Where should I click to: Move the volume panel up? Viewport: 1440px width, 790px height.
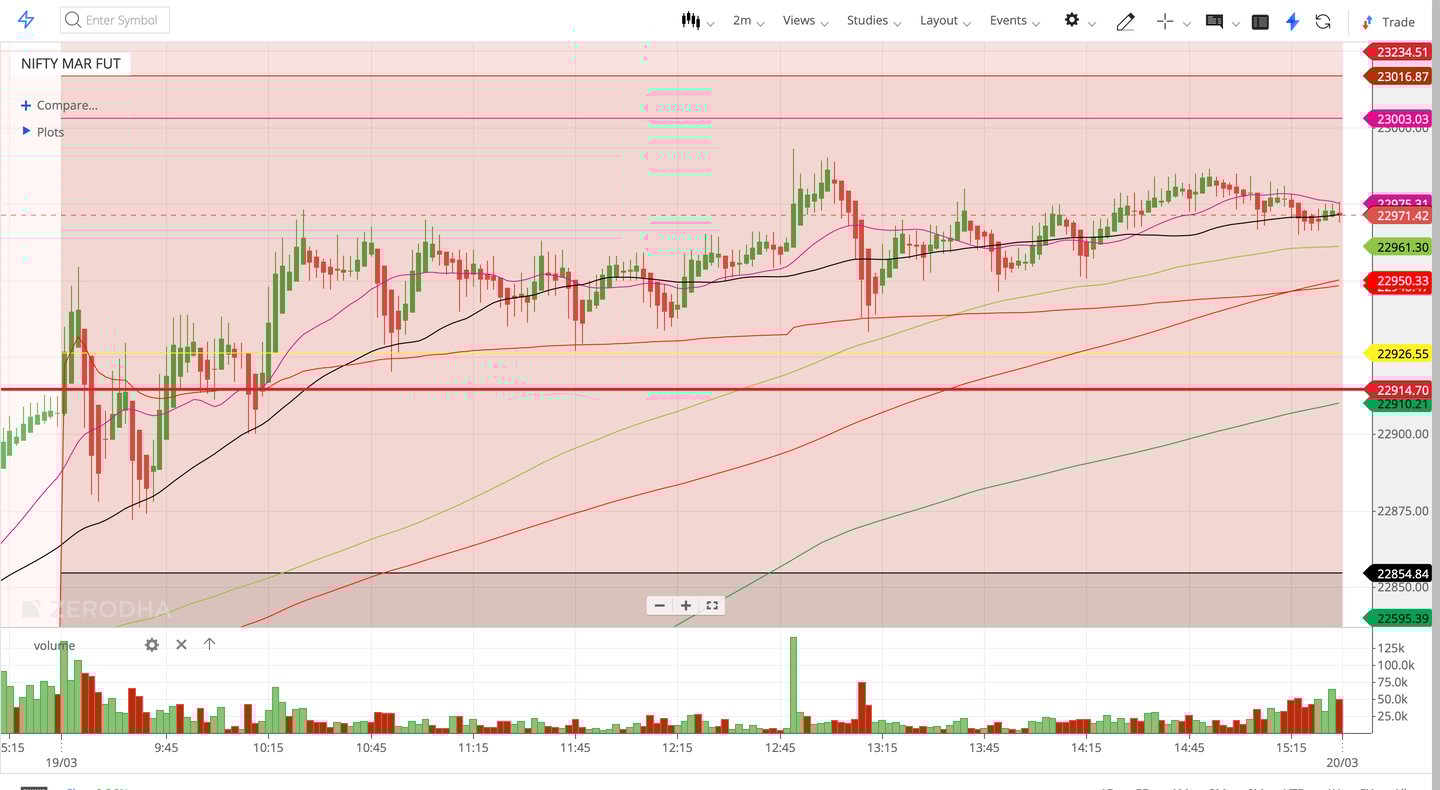coord(209,644)
